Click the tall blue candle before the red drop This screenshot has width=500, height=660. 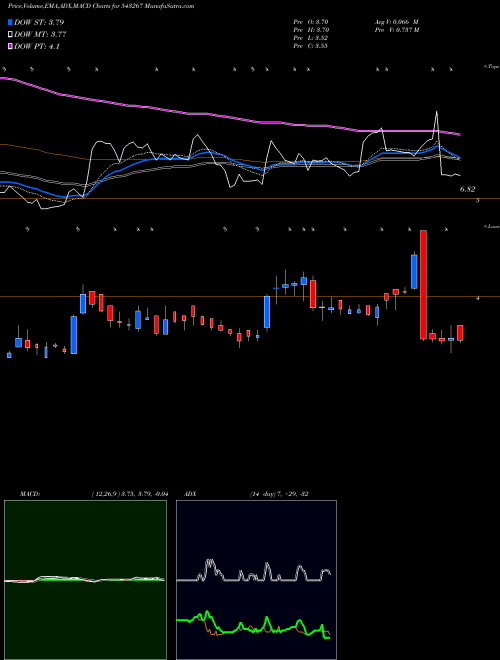pyautogui.click(x=414, y=271)
